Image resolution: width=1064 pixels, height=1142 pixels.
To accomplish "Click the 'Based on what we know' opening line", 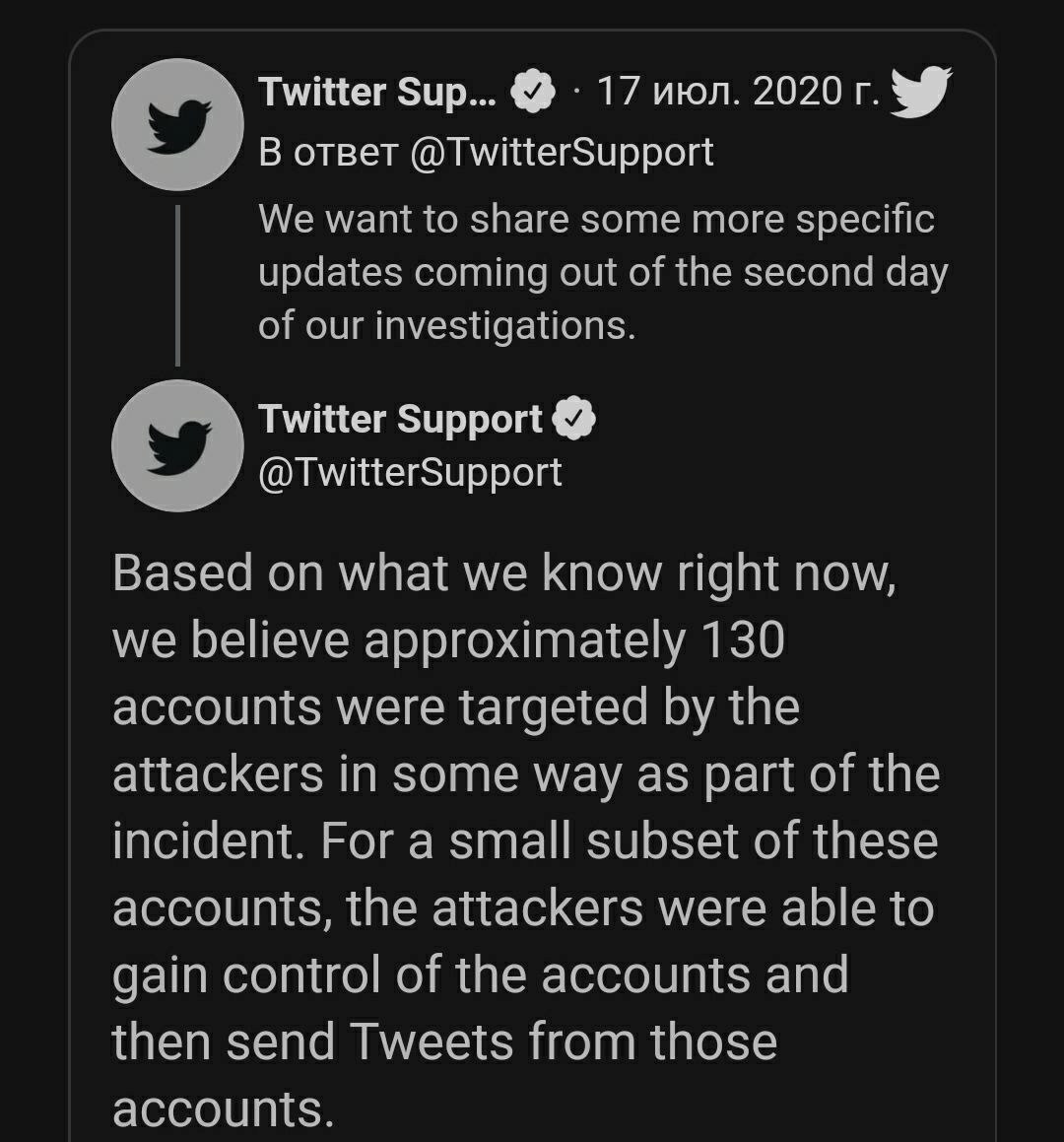I will pos(504,573).
